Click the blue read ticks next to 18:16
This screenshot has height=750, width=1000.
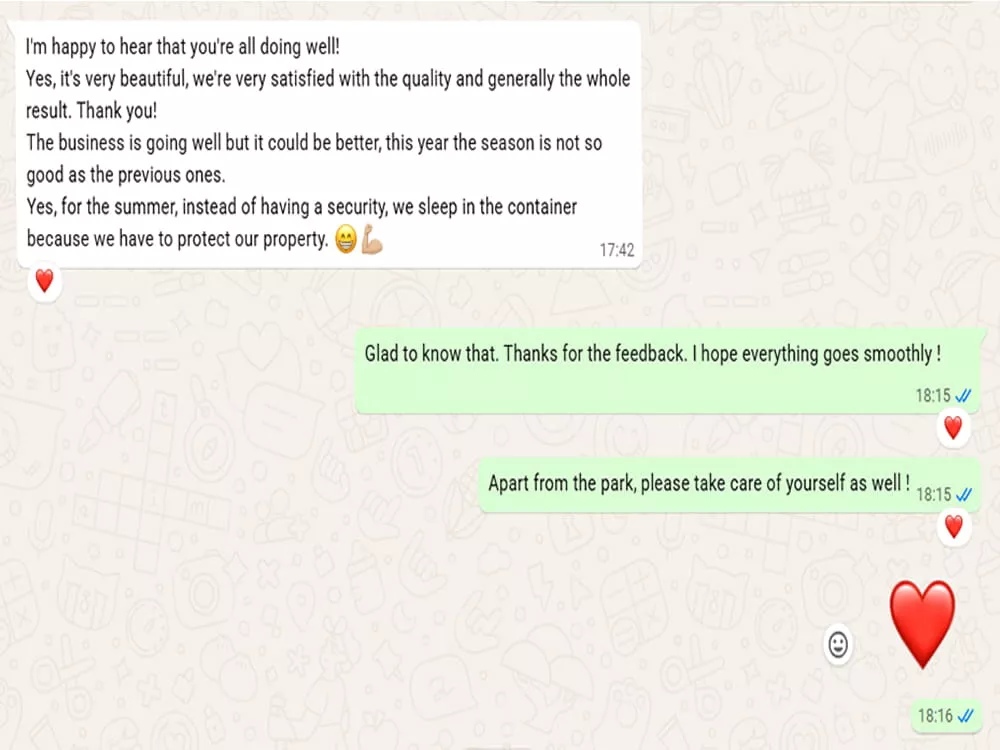965,716
